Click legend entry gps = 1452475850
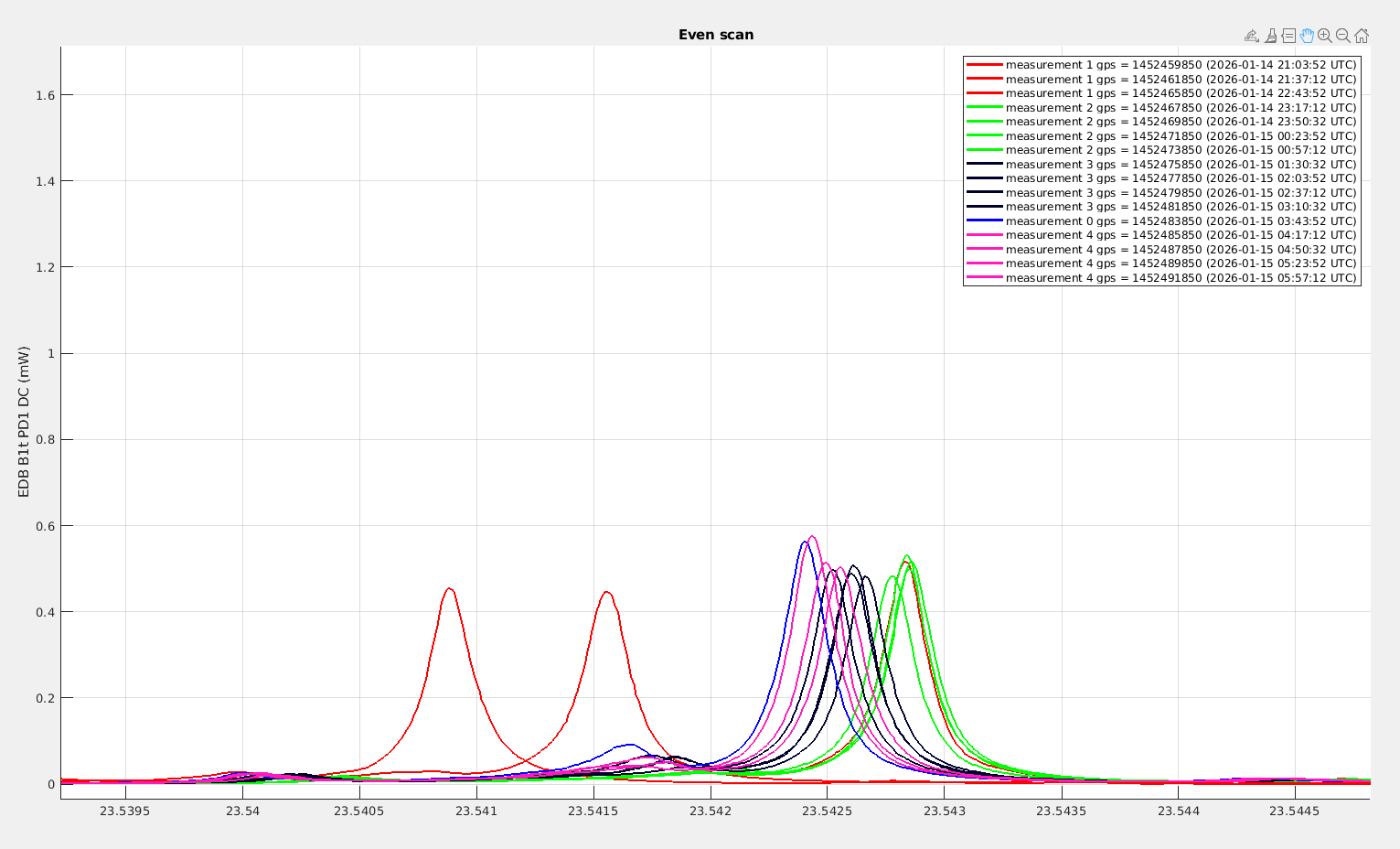The width and height of the screenshot is (1400, 849). [x=1181, y=165]
